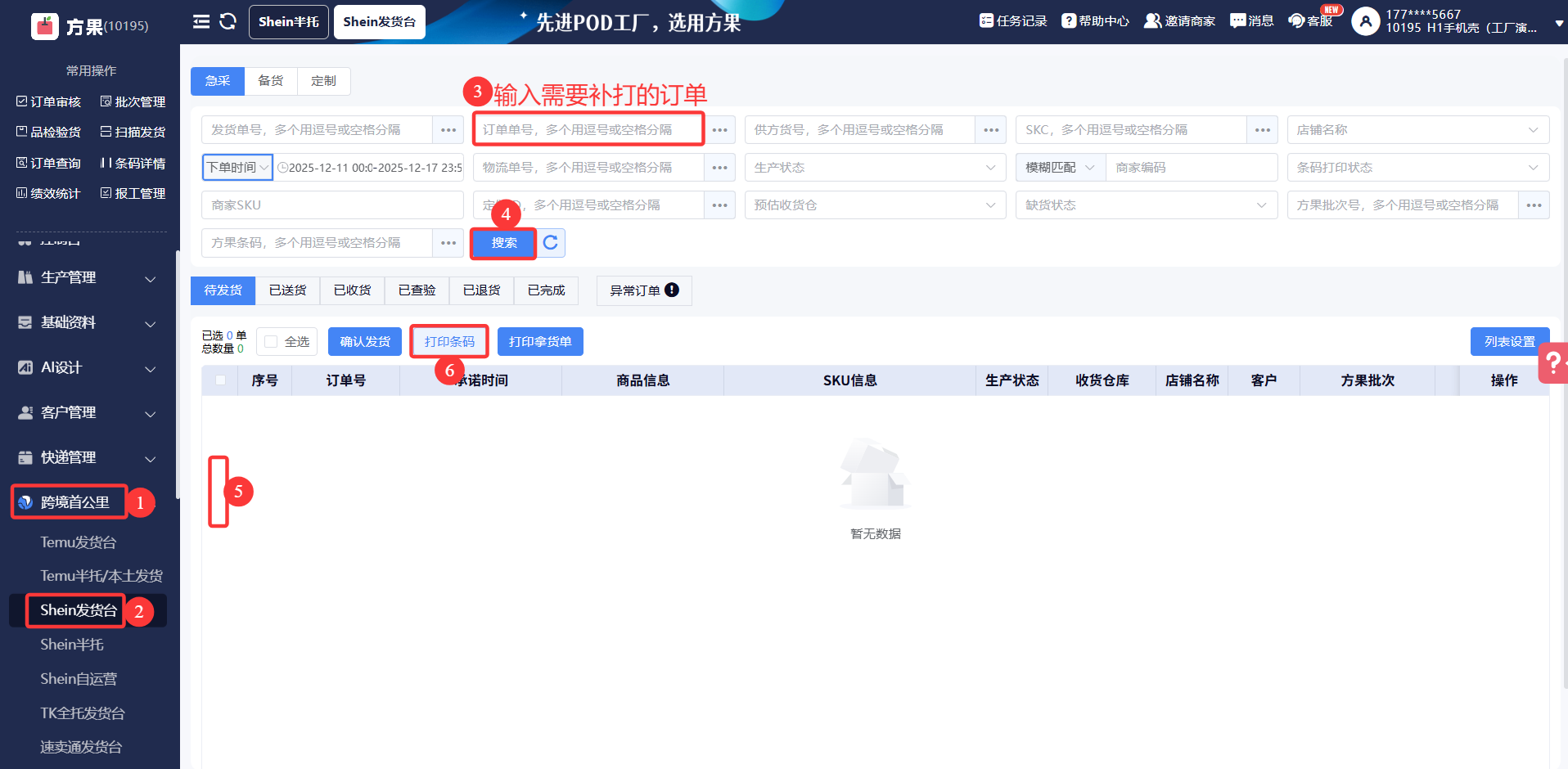This screenshot has width=1568, height=769.
Task: Open more options for 订单单号 field
Action: 720,130
